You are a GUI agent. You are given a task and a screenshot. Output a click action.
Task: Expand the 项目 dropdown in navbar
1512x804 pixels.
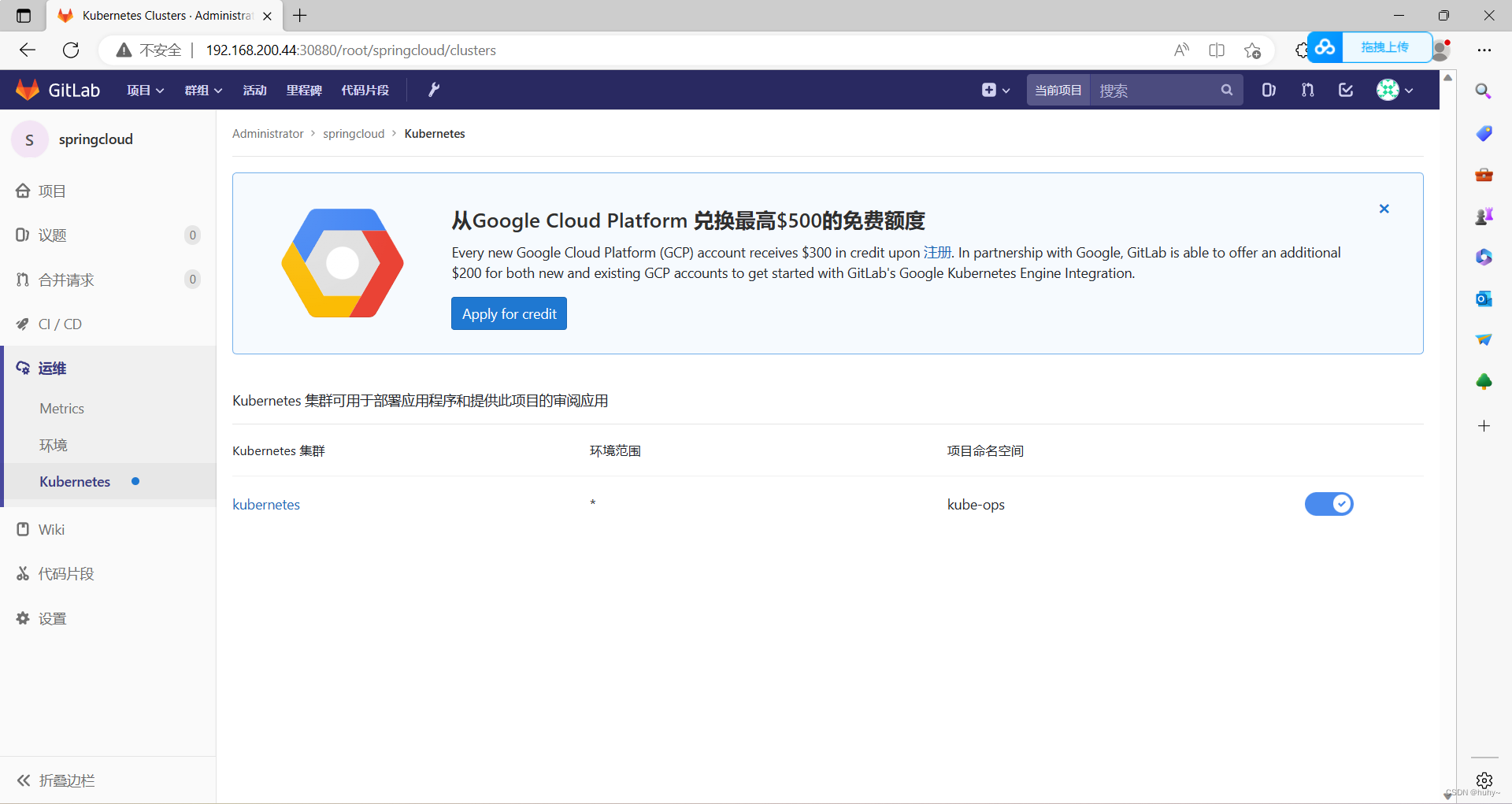click(x=146, y=91)
